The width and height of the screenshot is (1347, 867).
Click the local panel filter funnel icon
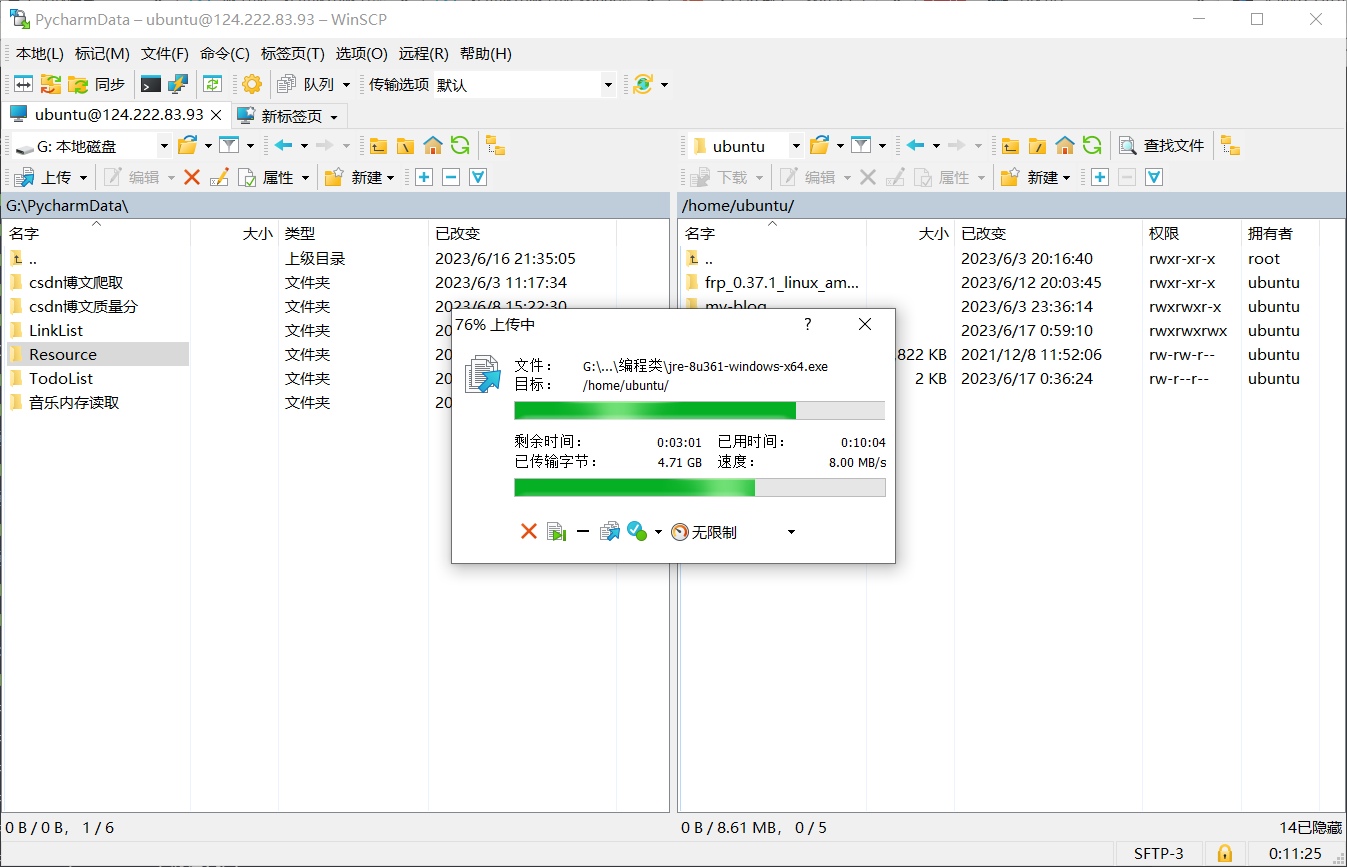coord(229,146)
